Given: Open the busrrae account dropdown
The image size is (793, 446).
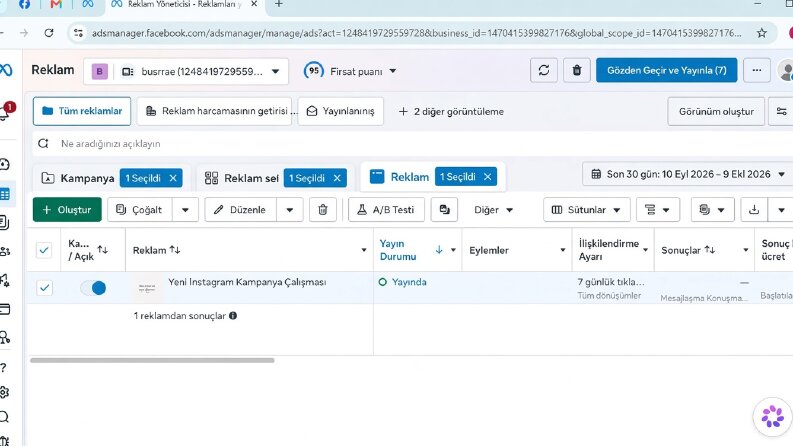Looking at the screenshot, I should (186, 71).
